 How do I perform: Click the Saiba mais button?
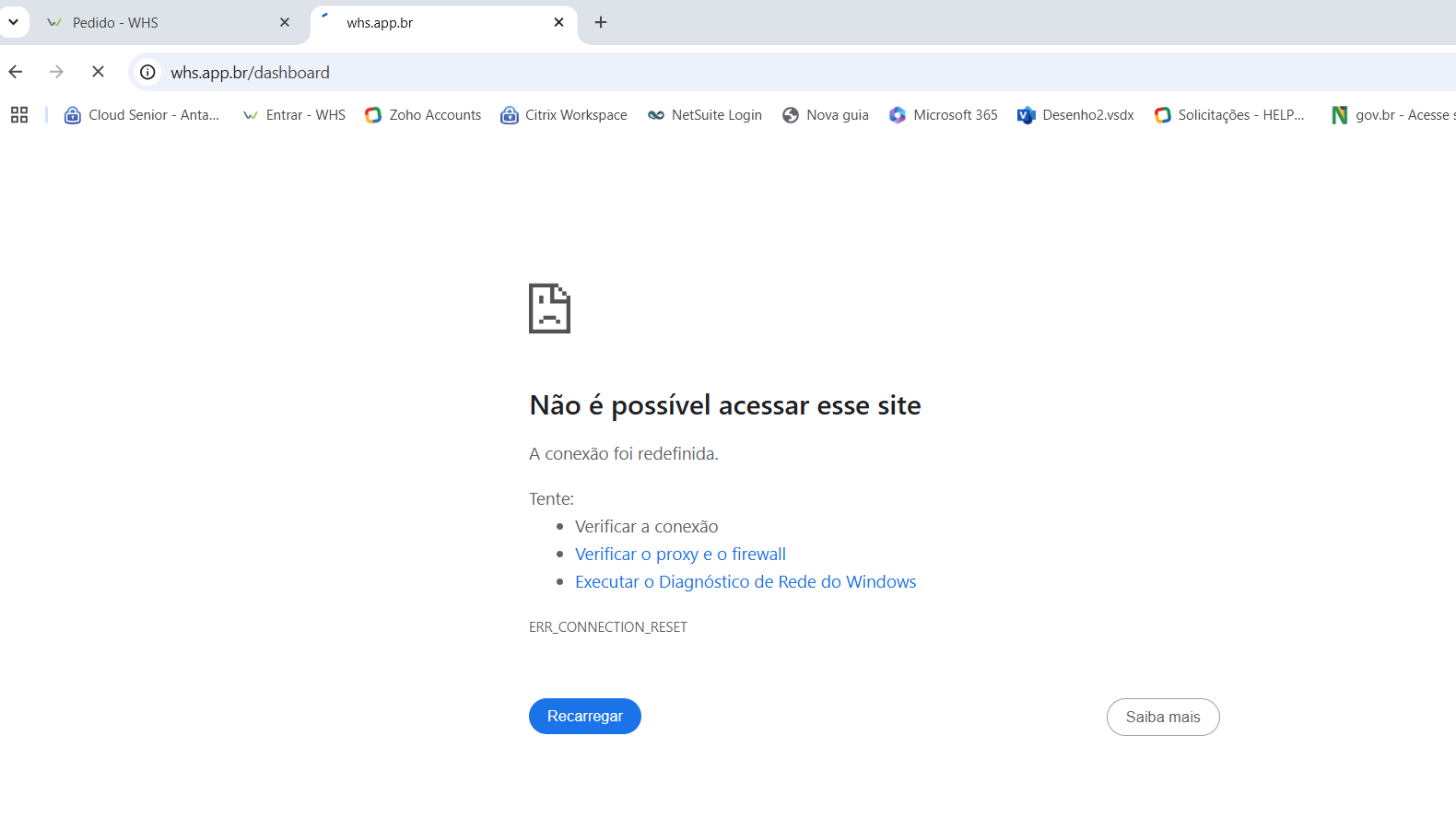[1162, 717]
